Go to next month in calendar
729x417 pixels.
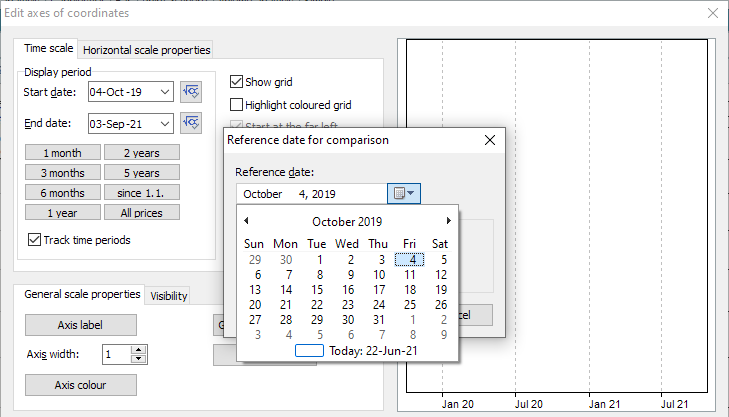pos(449,221)
